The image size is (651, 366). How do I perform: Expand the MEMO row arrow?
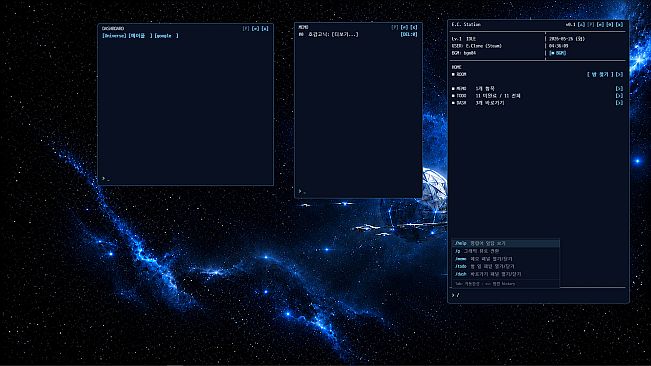(x=619, y=88)
